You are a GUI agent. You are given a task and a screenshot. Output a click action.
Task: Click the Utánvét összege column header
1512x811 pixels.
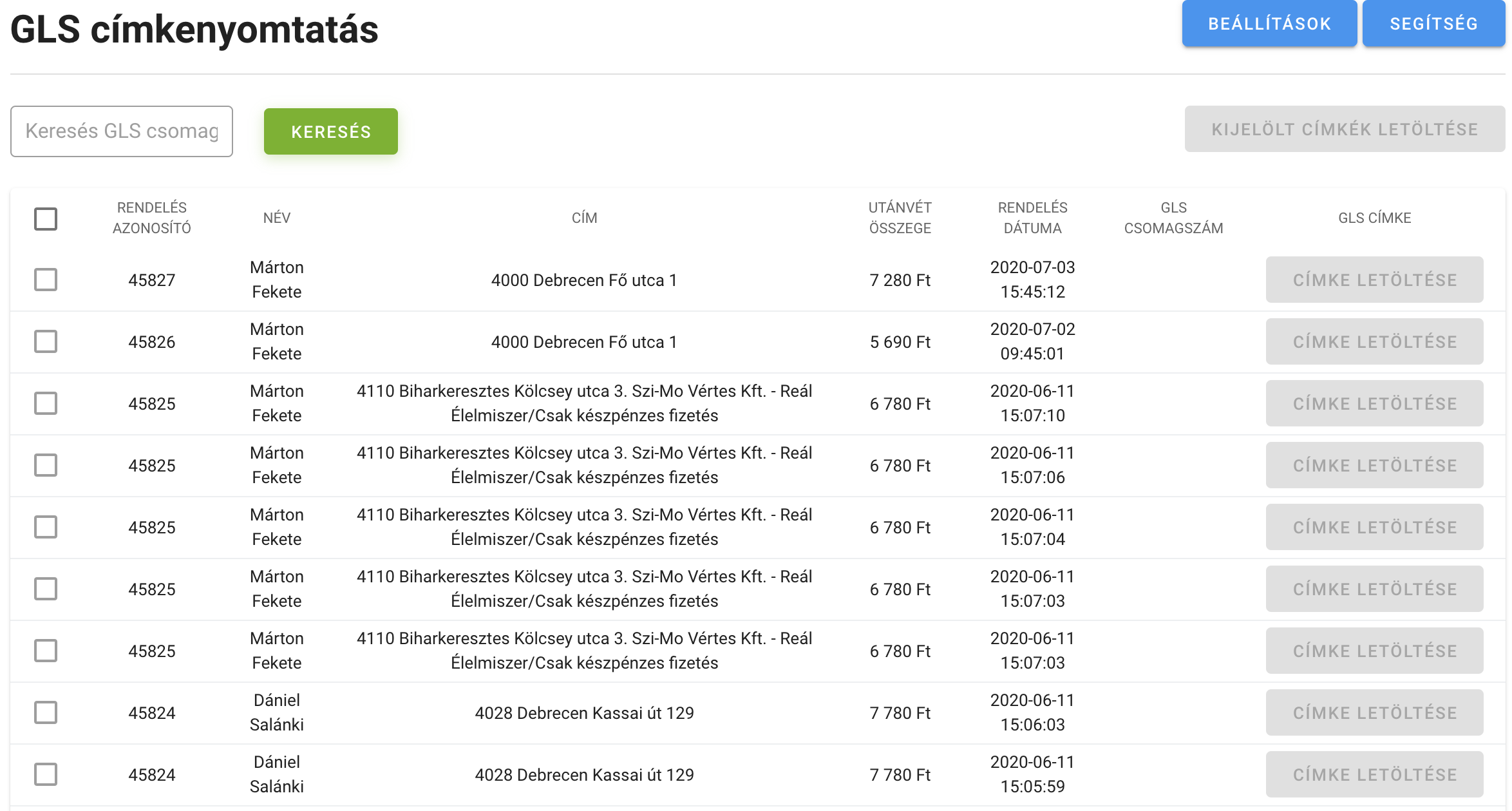coord(900,218)
